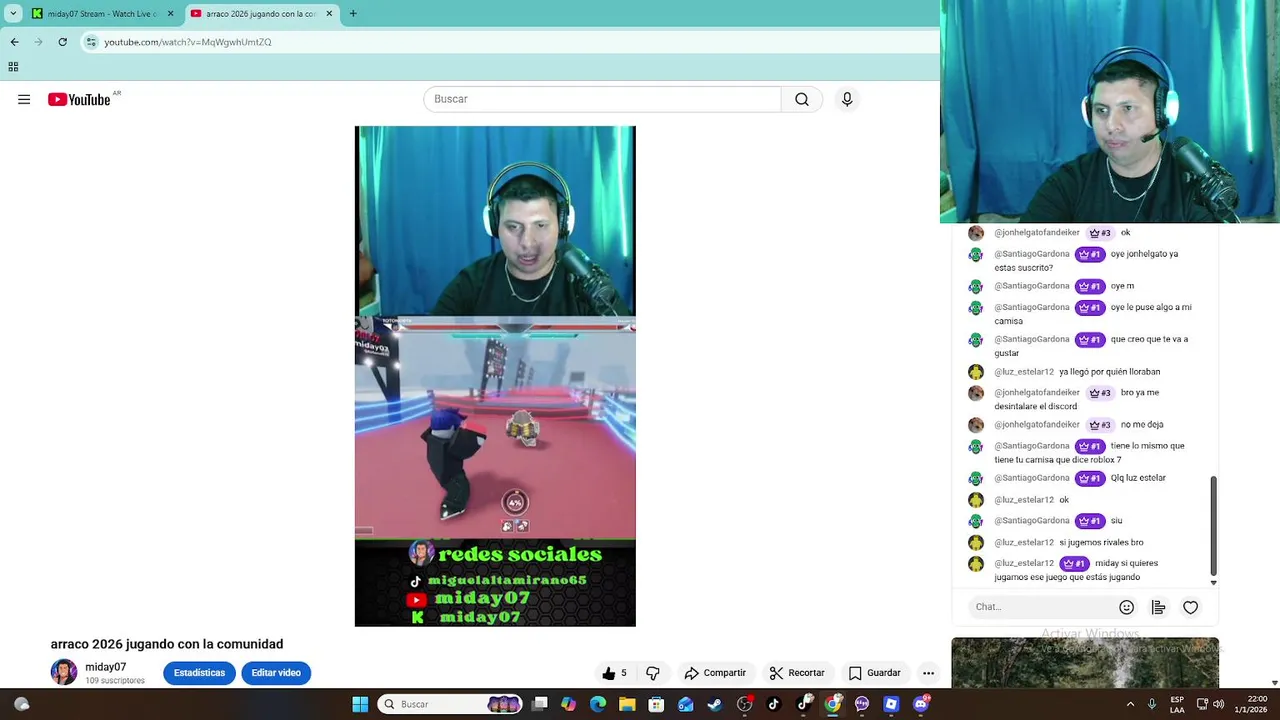Click the message 'si jugemos rivales bro'
1280x720 pixels.
(x=1101, y=543)
